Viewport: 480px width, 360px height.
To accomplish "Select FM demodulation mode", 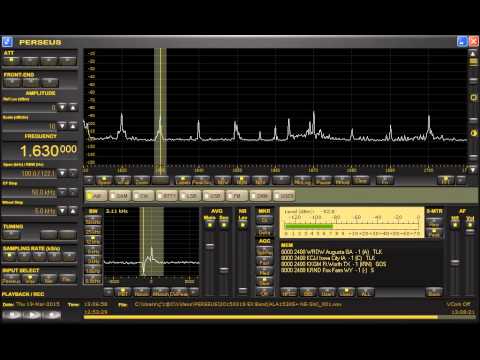I will click(x=237, y=196).
